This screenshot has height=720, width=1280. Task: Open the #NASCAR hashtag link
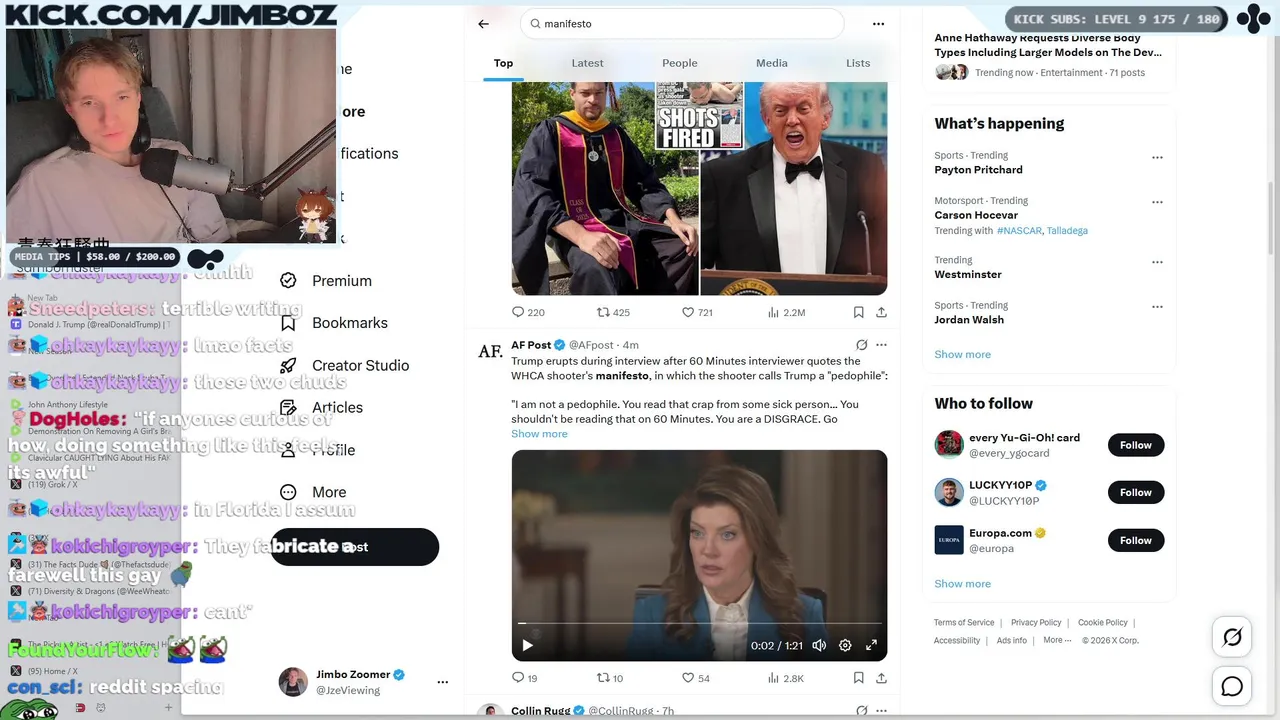click(1019, 231)
